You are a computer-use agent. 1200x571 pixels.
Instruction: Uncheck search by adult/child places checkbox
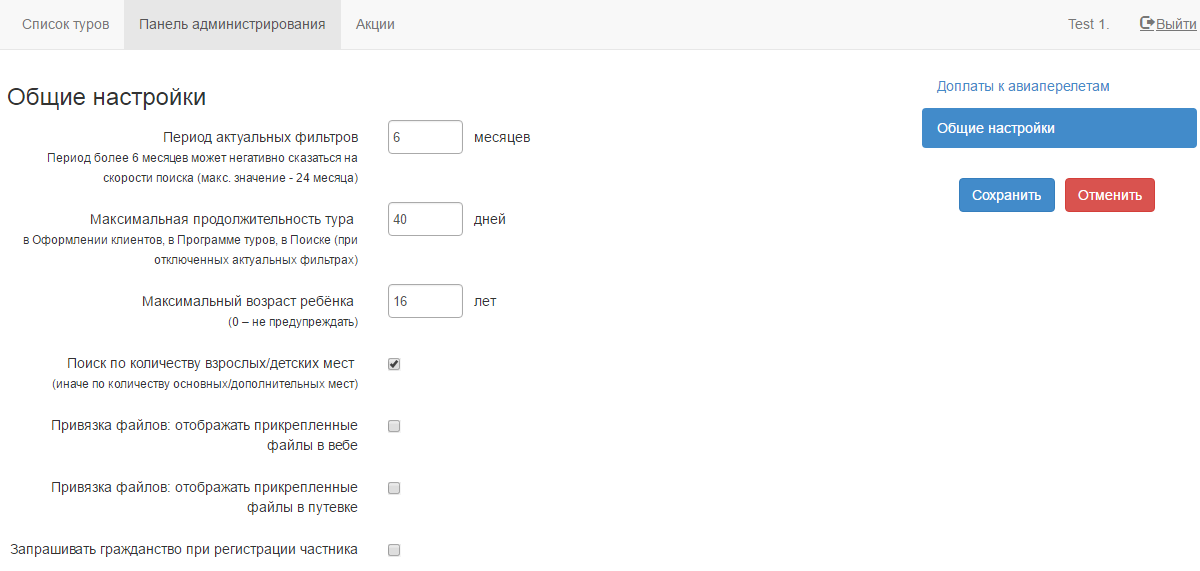coord(394,364)
